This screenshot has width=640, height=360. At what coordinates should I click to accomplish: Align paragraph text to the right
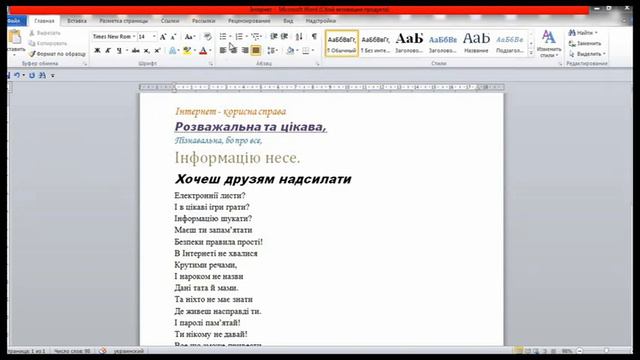pyautogui.click(x=244, y=51)
